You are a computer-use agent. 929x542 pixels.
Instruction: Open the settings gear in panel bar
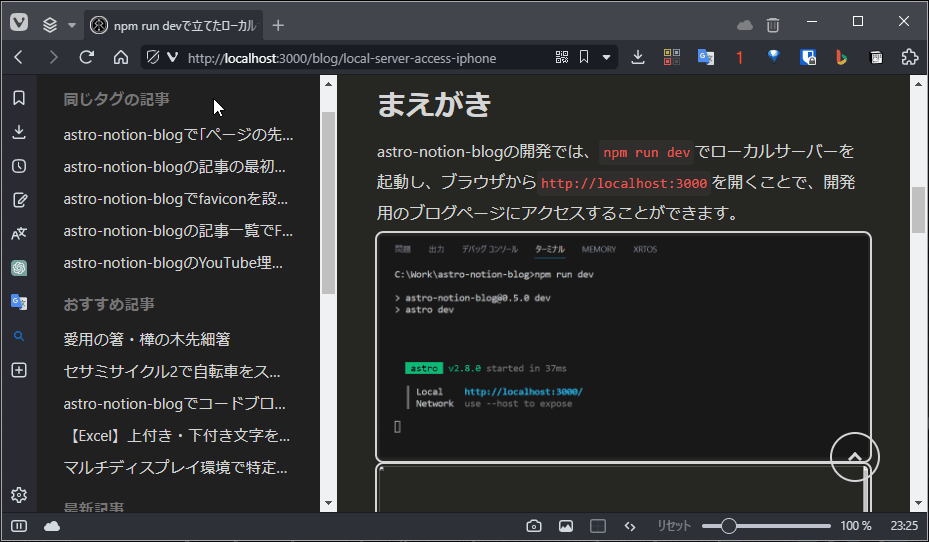(x=19, y=495)
